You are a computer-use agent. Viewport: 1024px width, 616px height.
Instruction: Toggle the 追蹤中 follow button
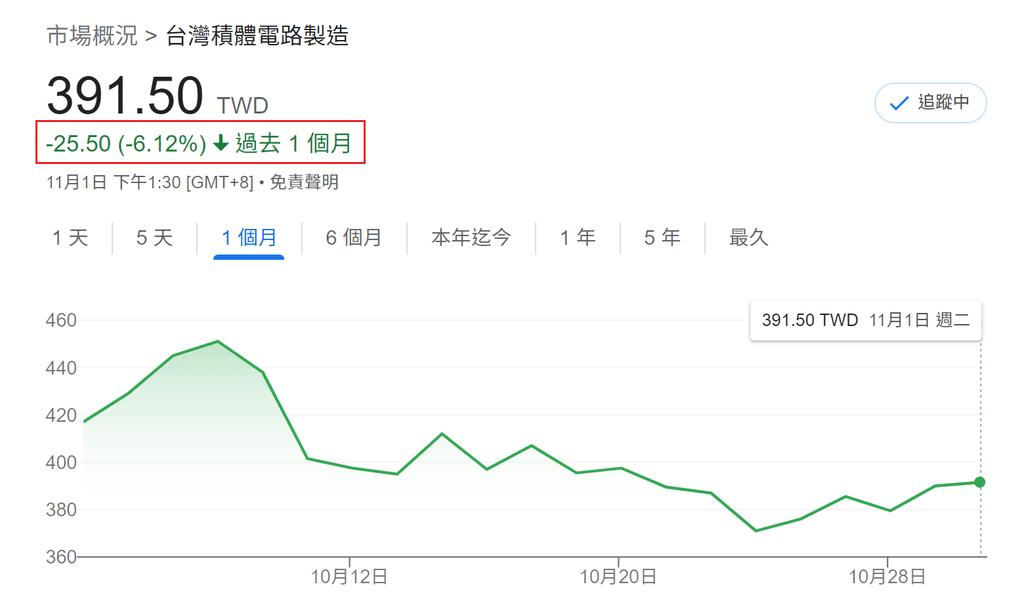tap(930, 103)
